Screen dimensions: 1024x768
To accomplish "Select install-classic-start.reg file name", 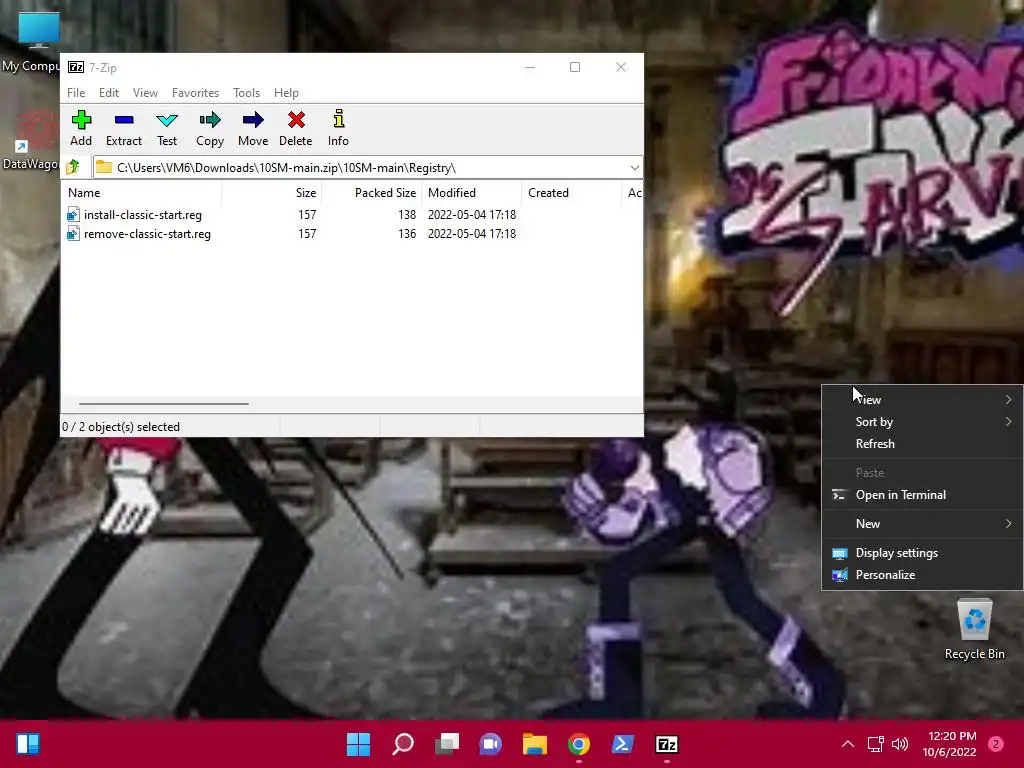I will click(x=143, y=215).
